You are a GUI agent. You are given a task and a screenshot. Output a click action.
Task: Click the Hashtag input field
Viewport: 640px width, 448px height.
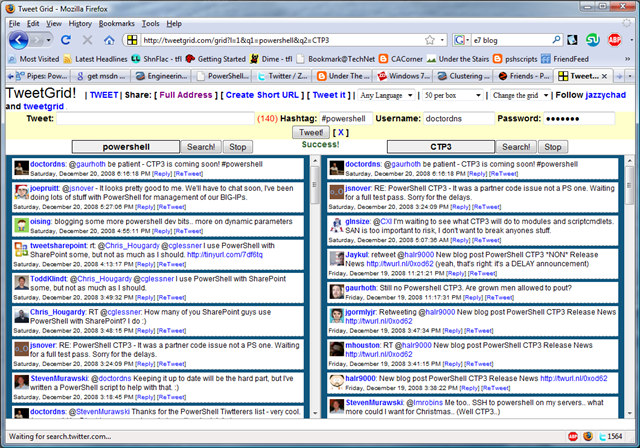coord(346,119)
